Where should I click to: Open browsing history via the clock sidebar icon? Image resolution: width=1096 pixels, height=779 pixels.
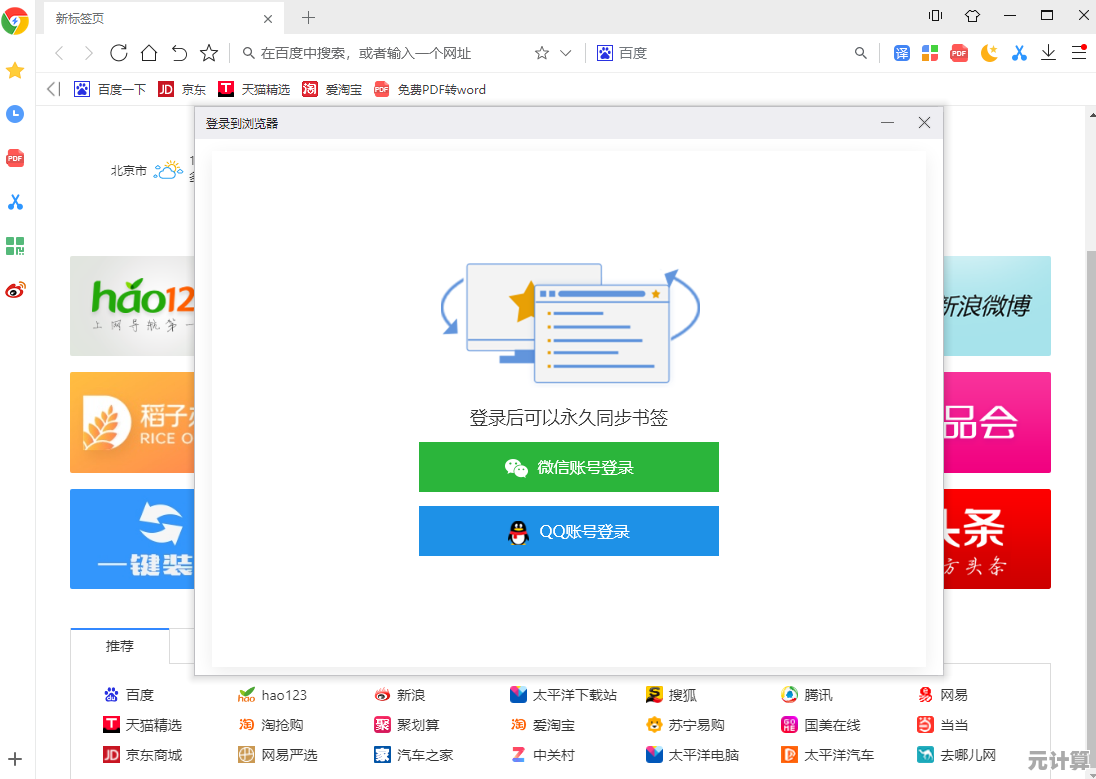tap(15, 114)
